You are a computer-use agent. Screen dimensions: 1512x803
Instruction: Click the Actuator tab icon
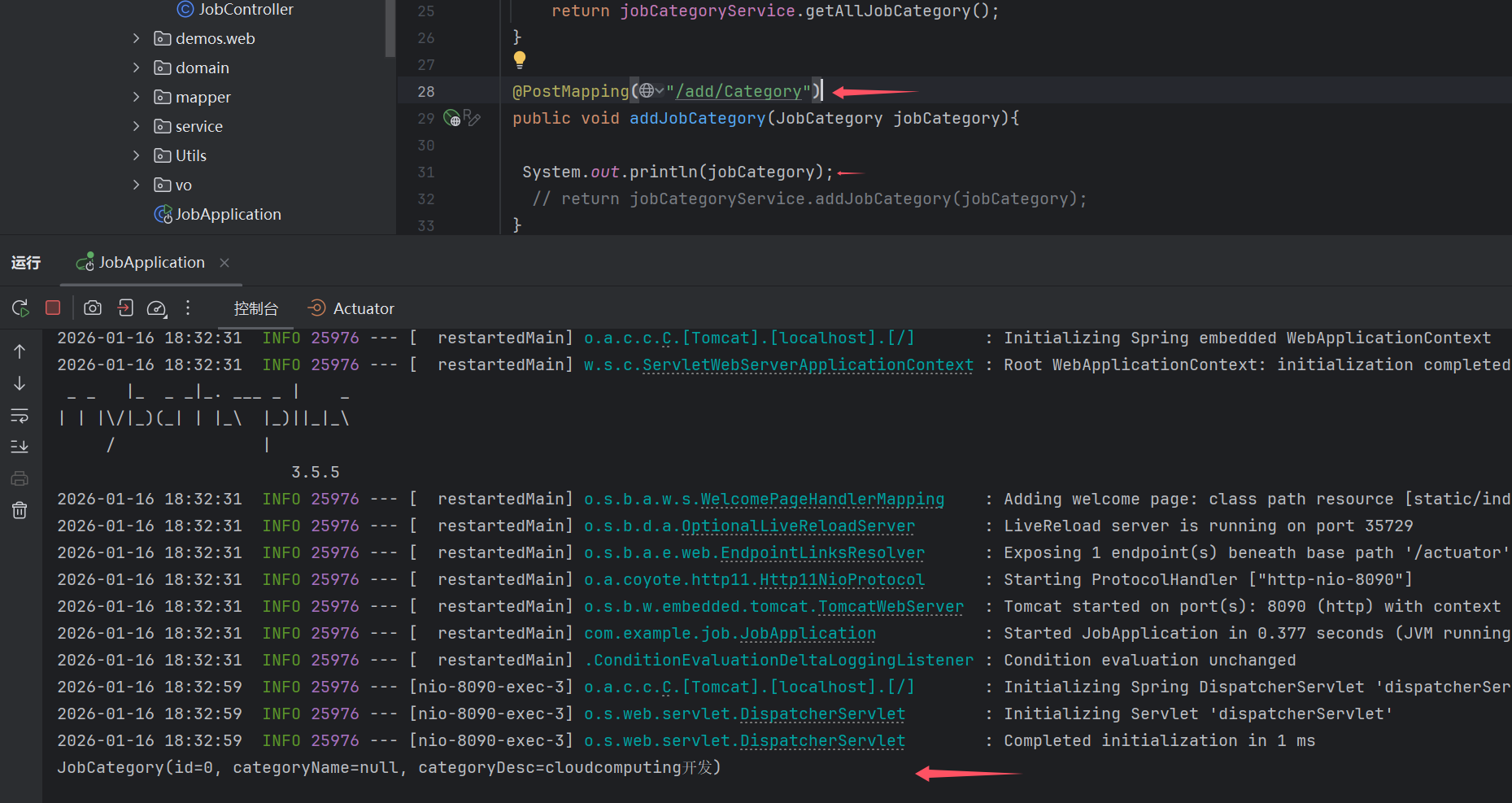[x=316, y=308]
